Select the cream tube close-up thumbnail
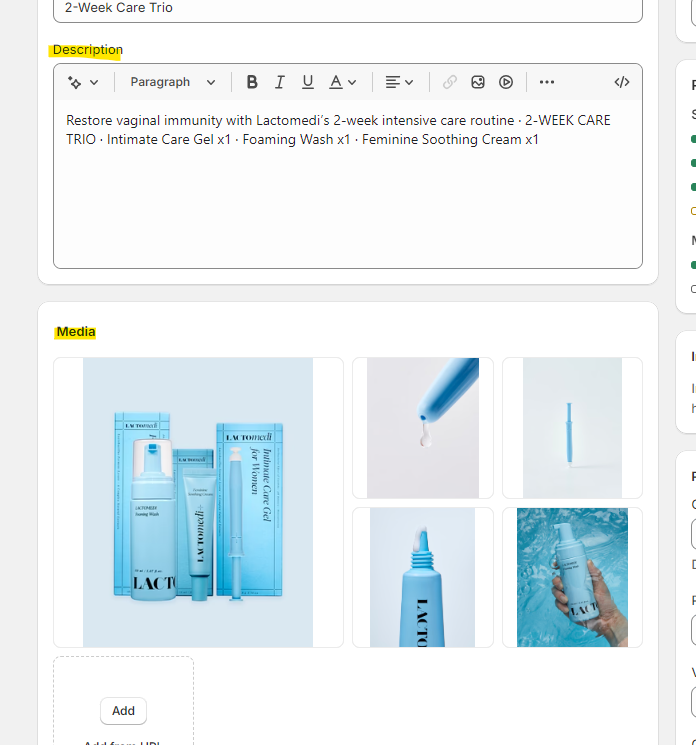The image size is (696, 745). [x=423, y=577]
